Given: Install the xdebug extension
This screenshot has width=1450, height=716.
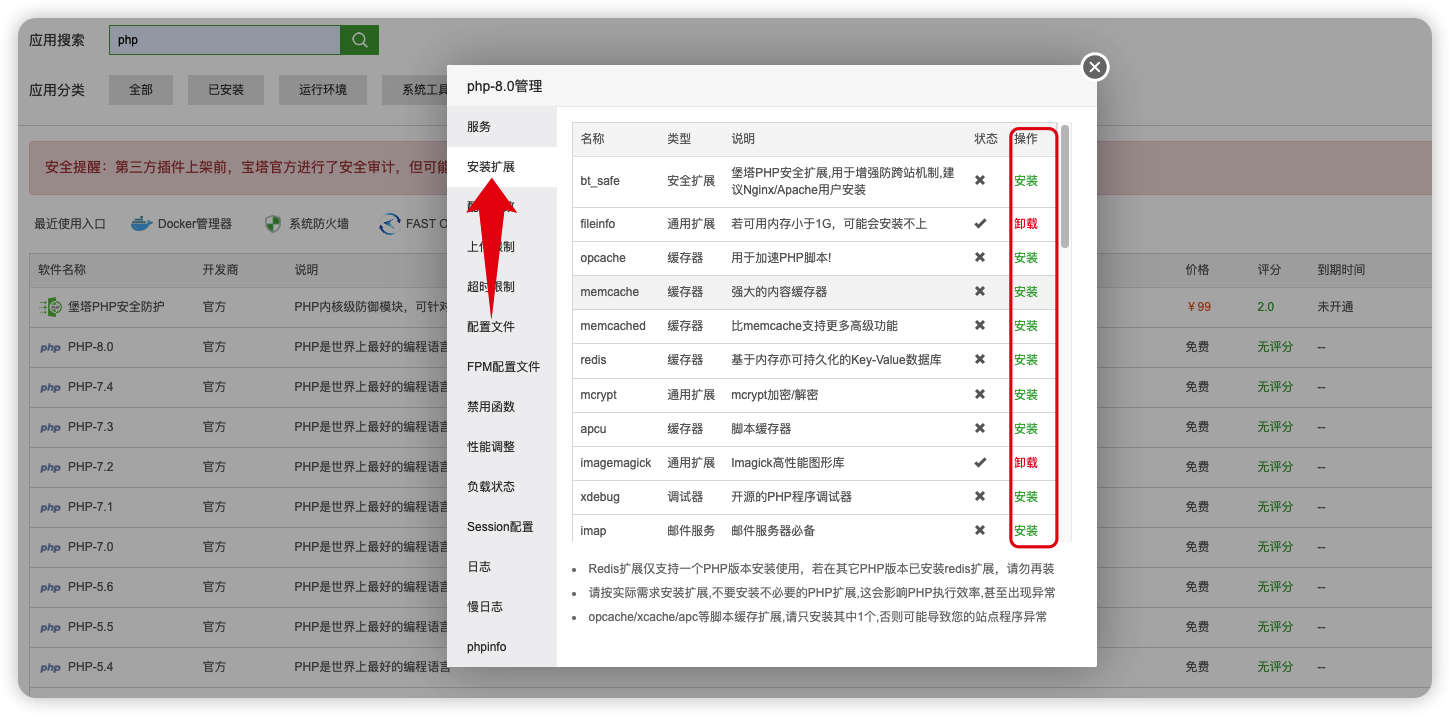Looking at the screenshot, I should coord(1026,497).
